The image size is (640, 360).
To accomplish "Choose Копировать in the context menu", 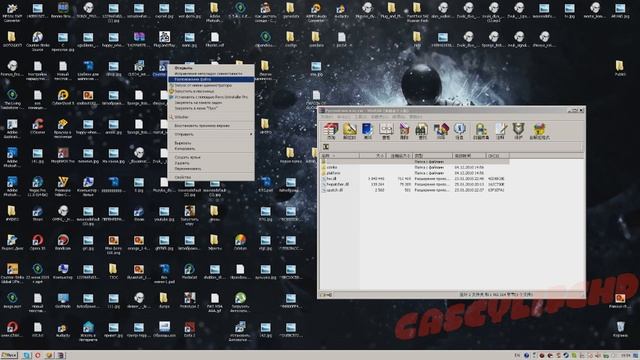I will point(211,149).
